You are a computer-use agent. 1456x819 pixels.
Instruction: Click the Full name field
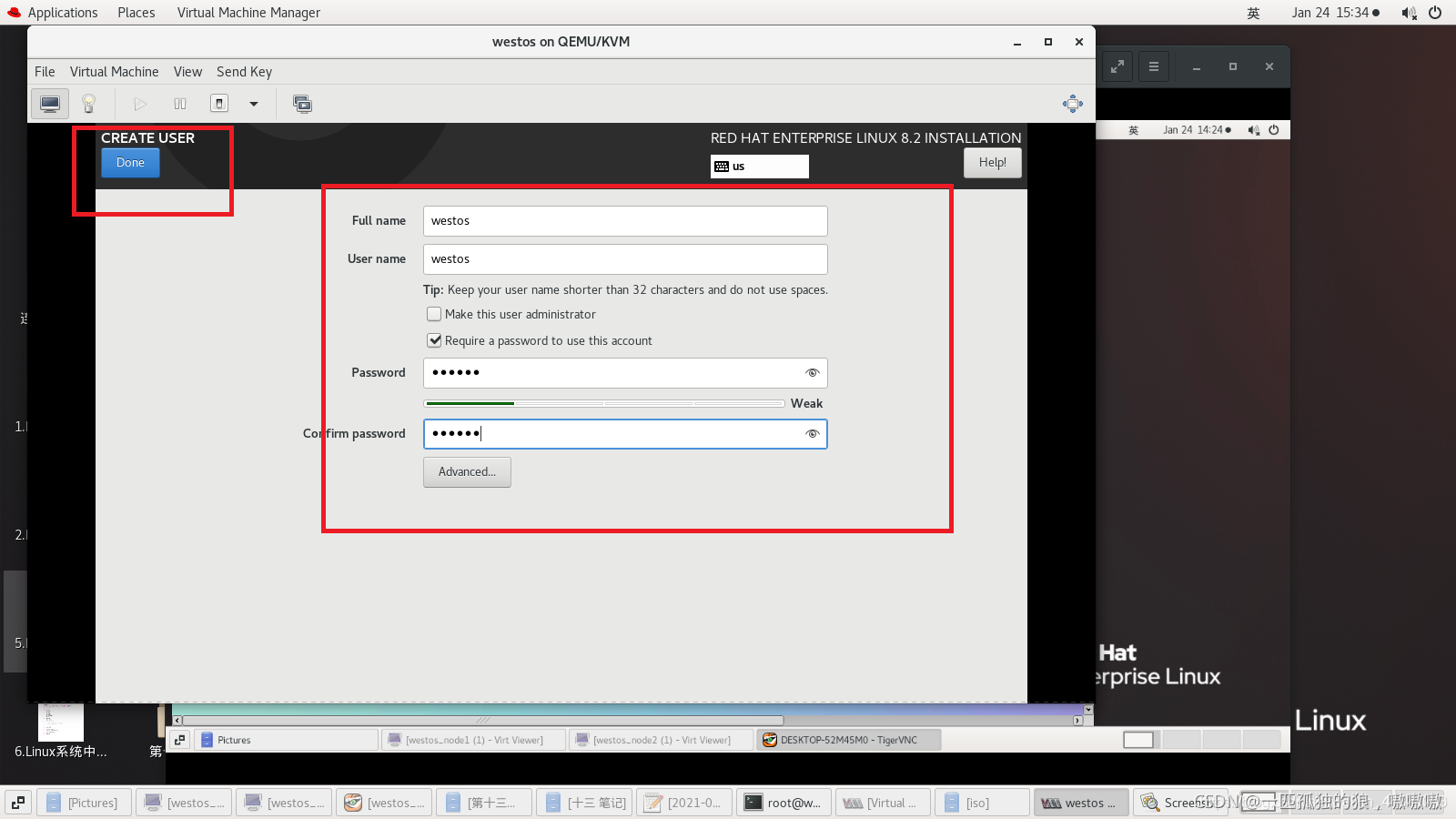[625, 221]
